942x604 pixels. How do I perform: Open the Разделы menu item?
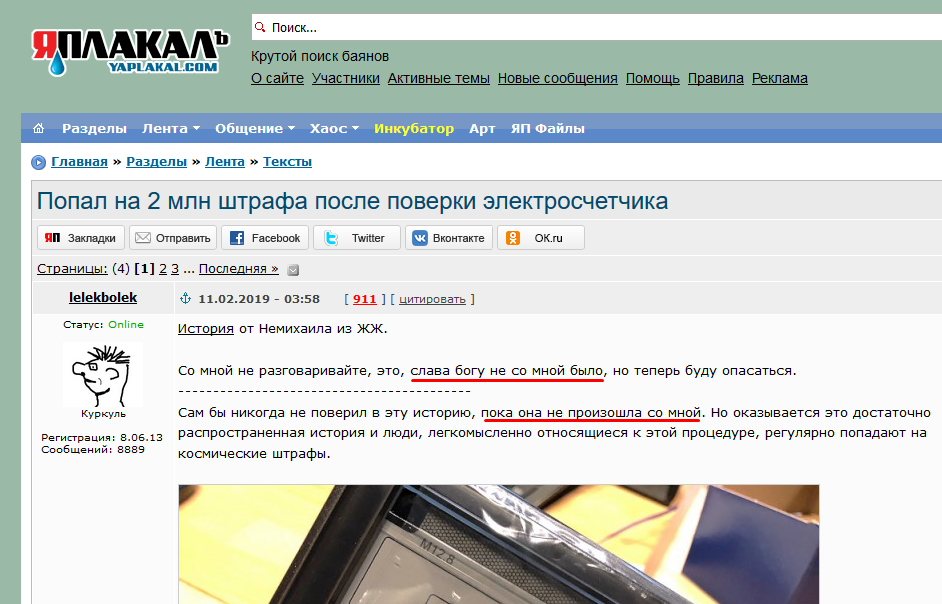tap(94, 129)
